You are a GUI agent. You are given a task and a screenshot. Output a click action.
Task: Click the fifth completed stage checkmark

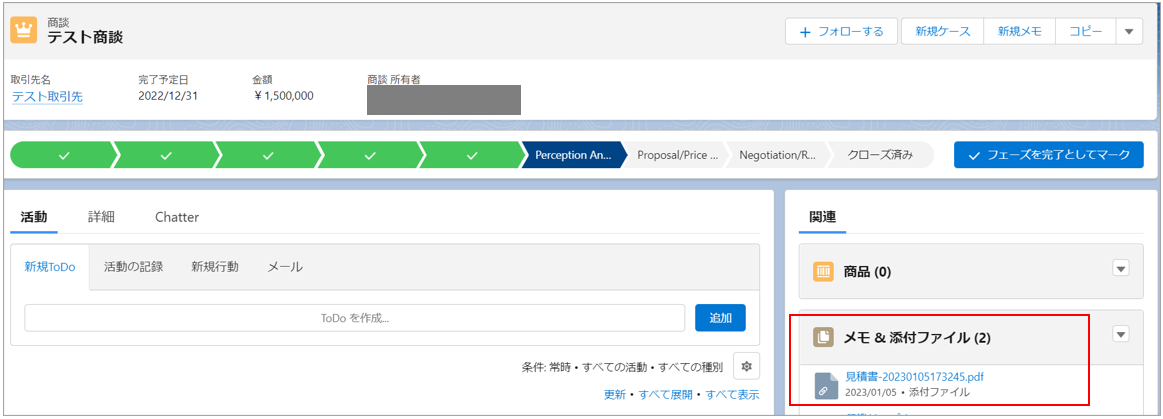(472, 155)
